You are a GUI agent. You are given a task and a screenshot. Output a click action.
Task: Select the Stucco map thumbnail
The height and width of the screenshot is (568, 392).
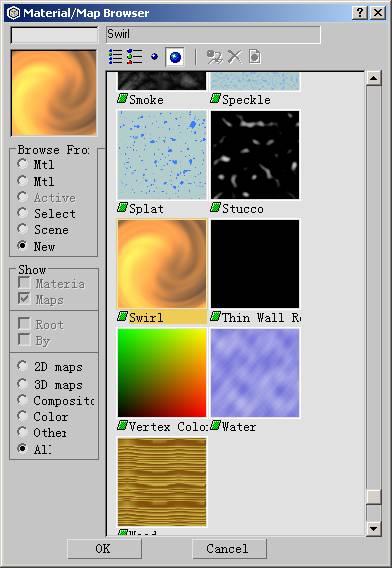click(x=255, y=155)
